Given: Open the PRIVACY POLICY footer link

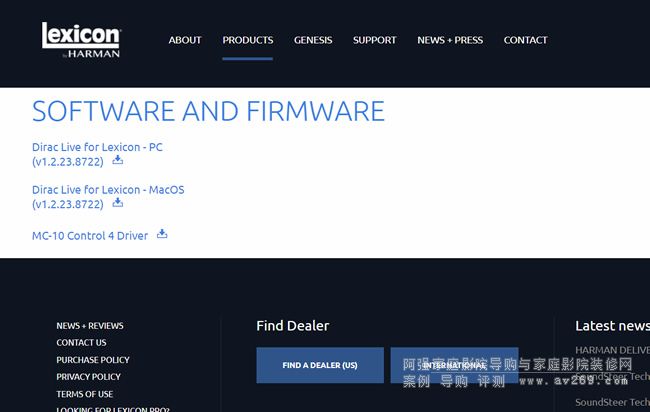Looking at the screenshot, I should pos(88,377).
